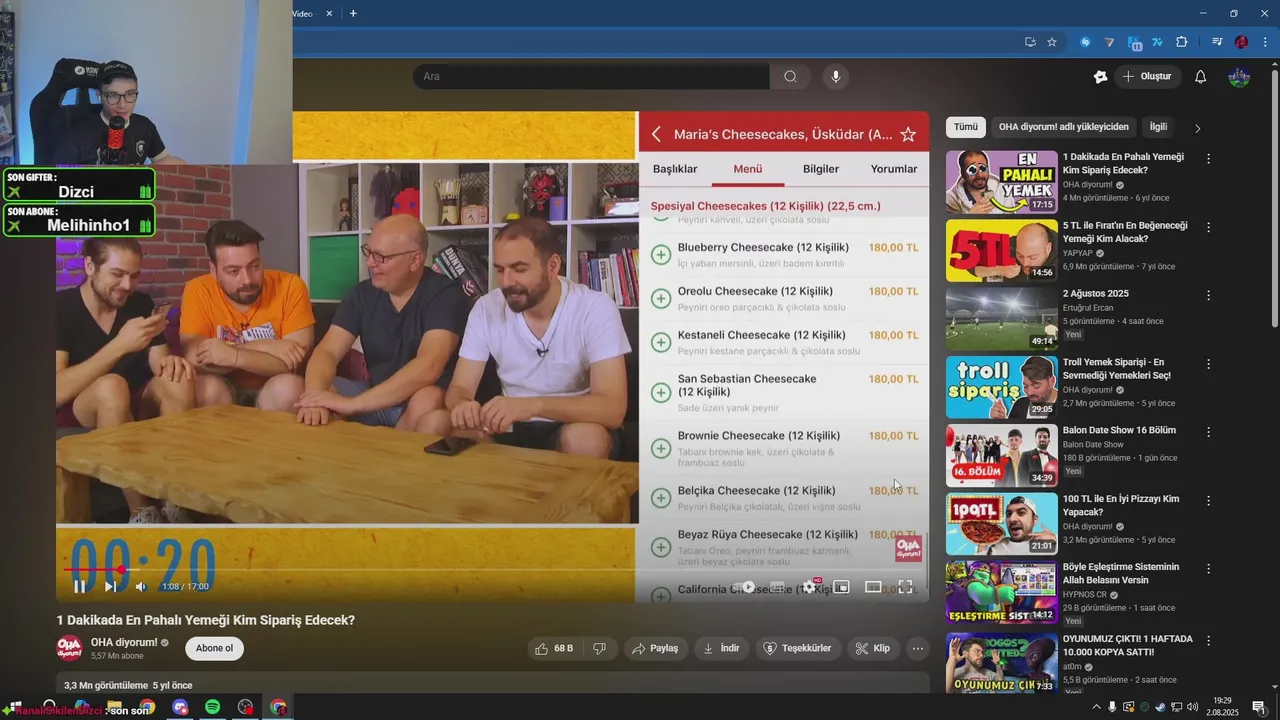Open 100 TL ile En İyi Pizzayı title
This screenshot has height=720, width=1280.
pos(1121,505)
